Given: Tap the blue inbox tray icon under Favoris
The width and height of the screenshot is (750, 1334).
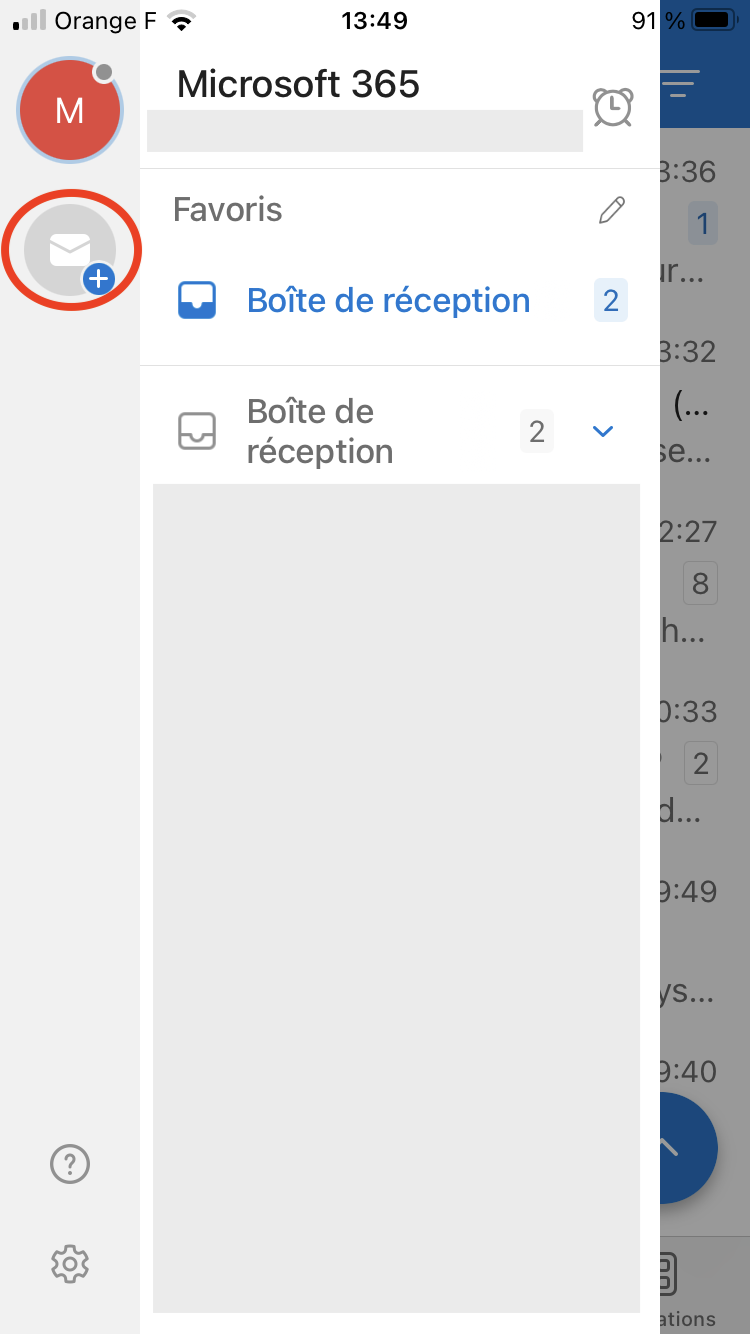Looking at the screenshot, I should pyautogui.click(x=197, y=300).
